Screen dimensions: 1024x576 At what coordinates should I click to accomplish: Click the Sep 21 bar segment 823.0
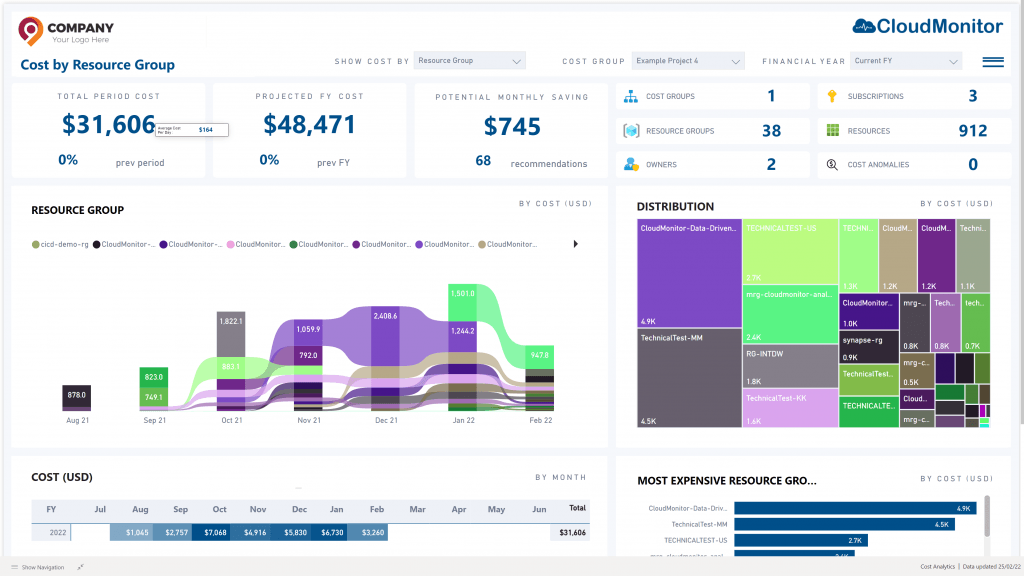click(154, 377)
